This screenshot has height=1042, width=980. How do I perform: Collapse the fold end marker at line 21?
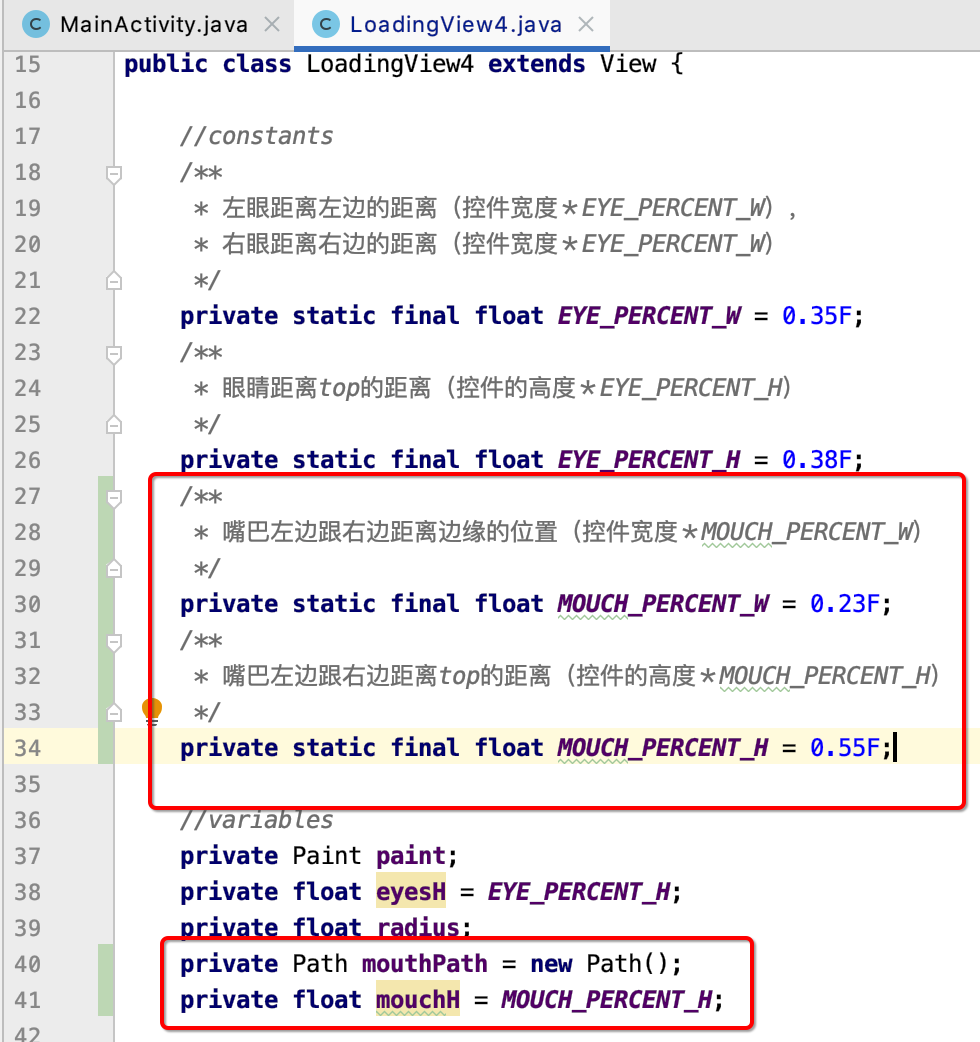pyautogui.click(x=114, y=281)
